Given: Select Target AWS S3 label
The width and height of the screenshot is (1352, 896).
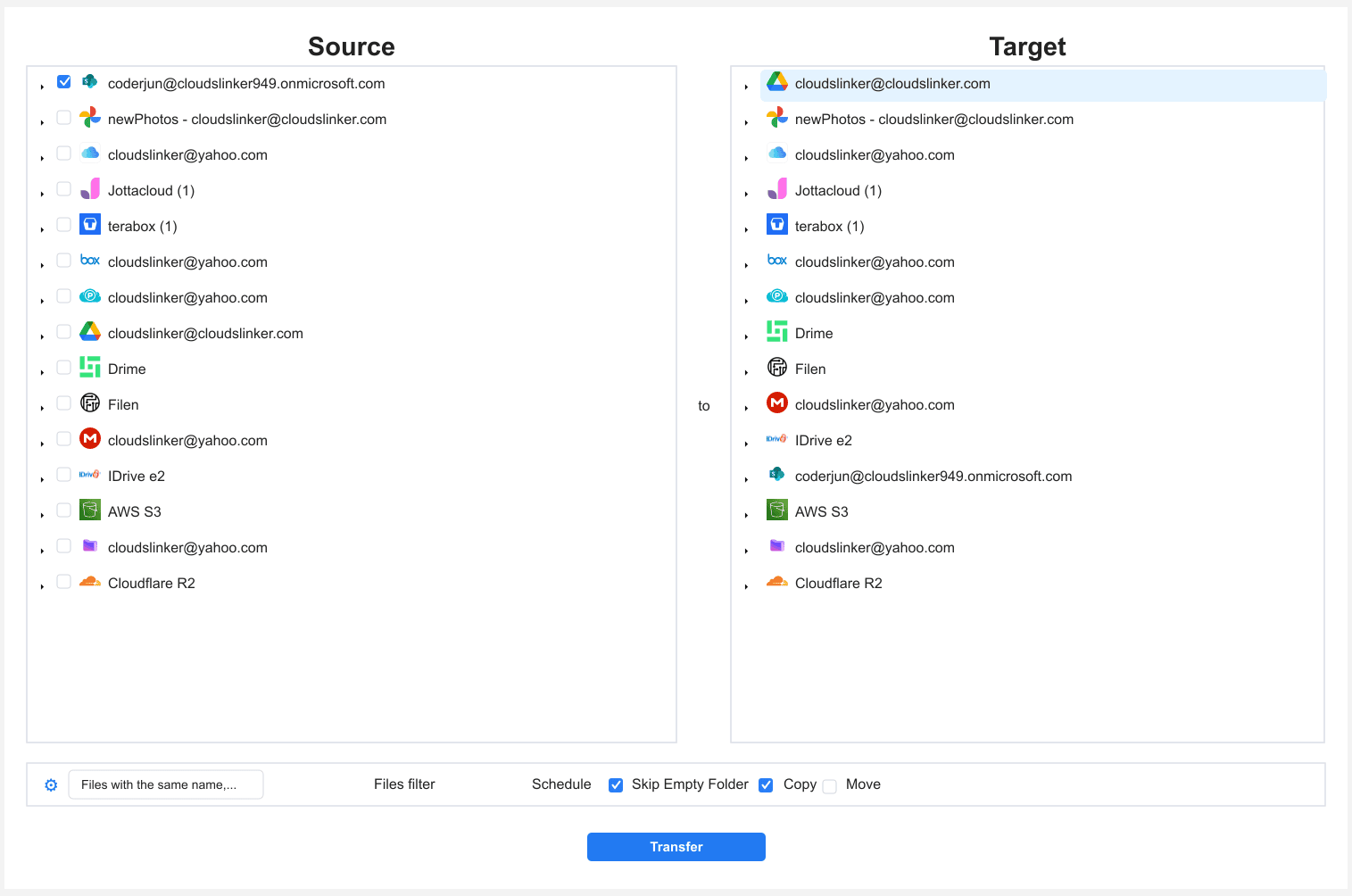Looking at the screenshot, I should 822,512.
